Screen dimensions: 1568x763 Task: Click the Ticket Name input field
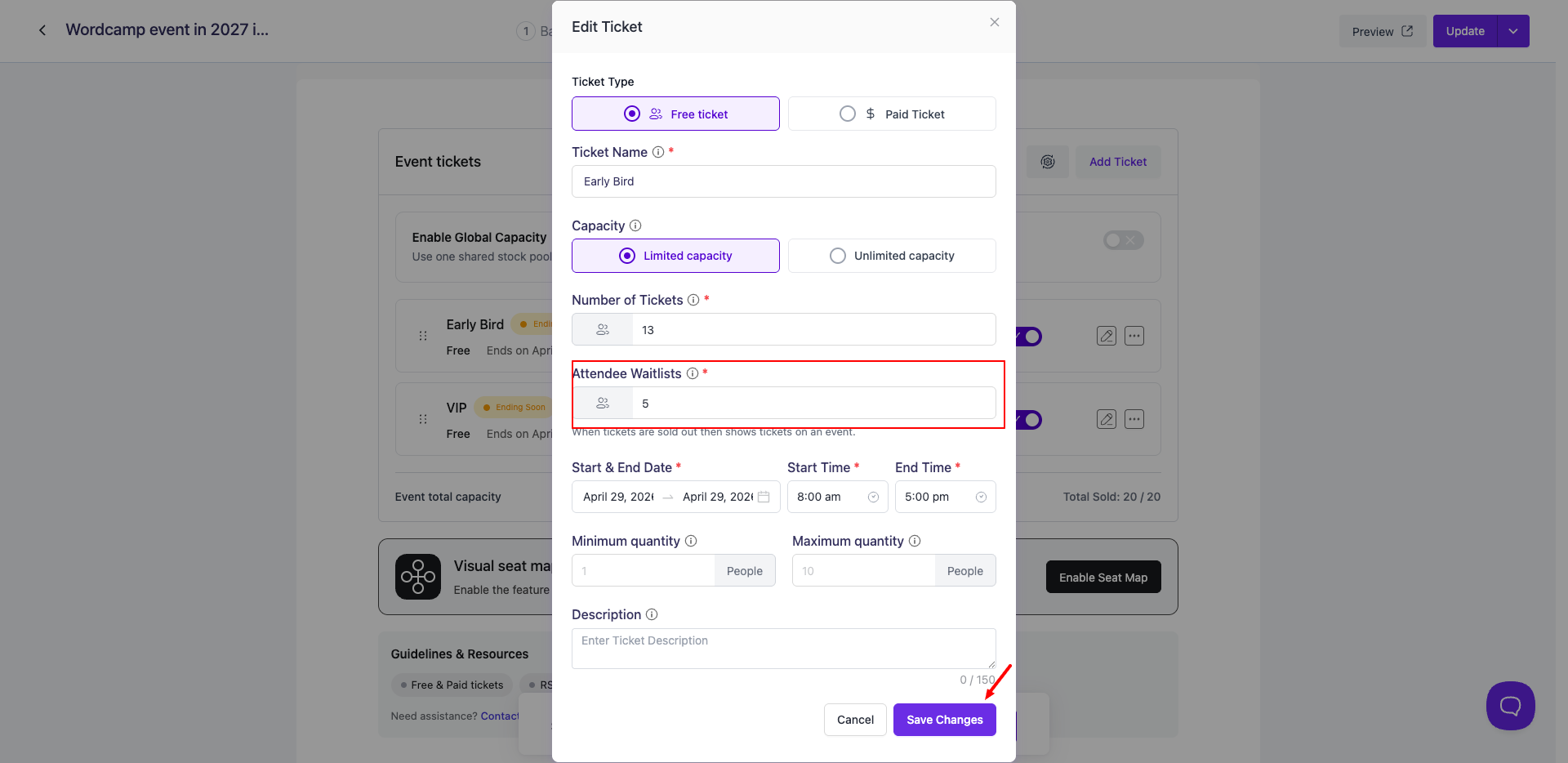[783, 181]
